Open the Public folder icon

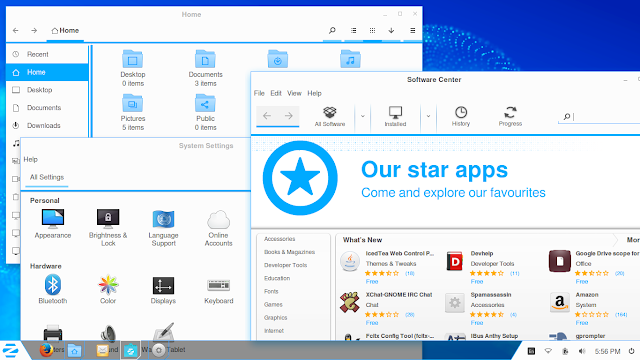(x=205, y=104)
